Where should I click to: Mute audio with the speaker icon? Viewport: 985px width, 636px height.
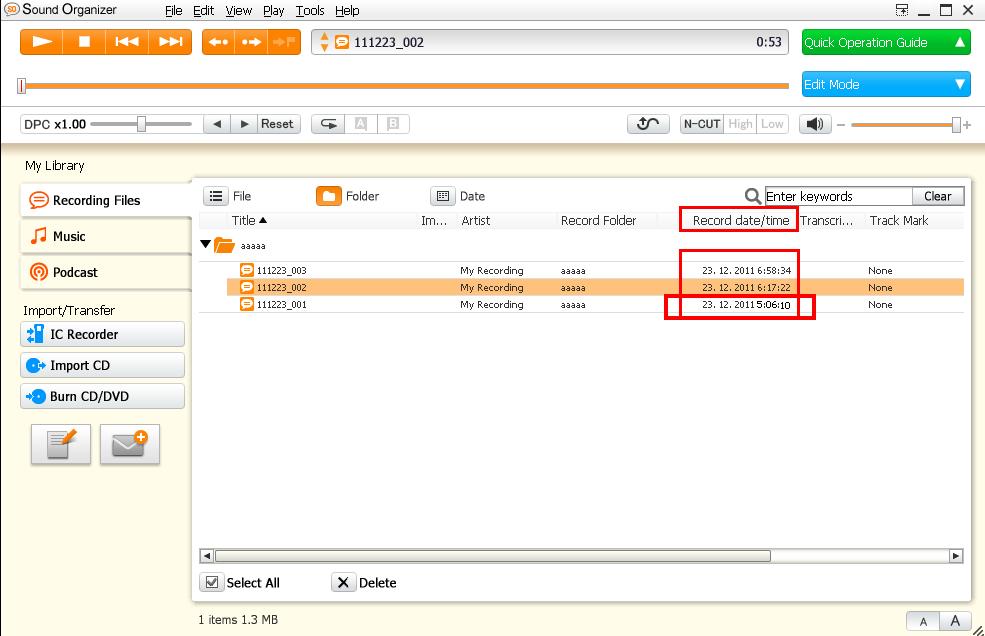point(815,124)
